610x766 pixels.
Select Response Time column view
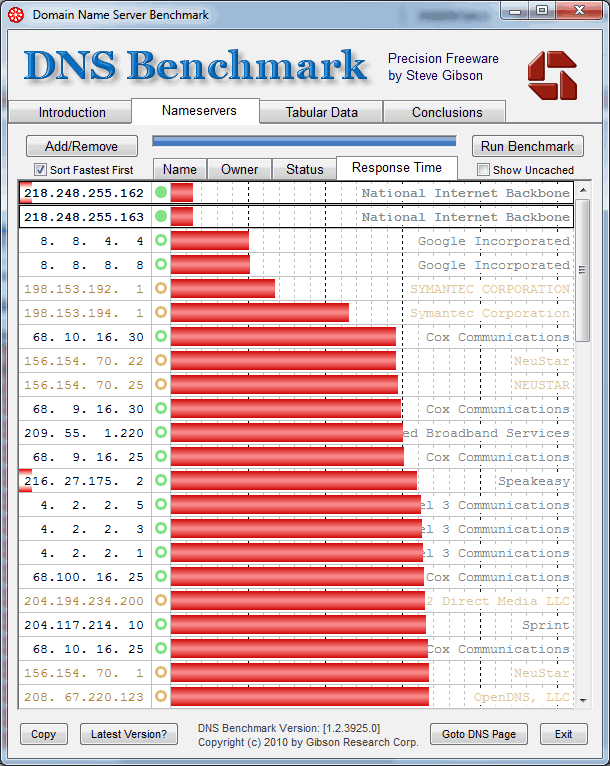tap(397, 168)
